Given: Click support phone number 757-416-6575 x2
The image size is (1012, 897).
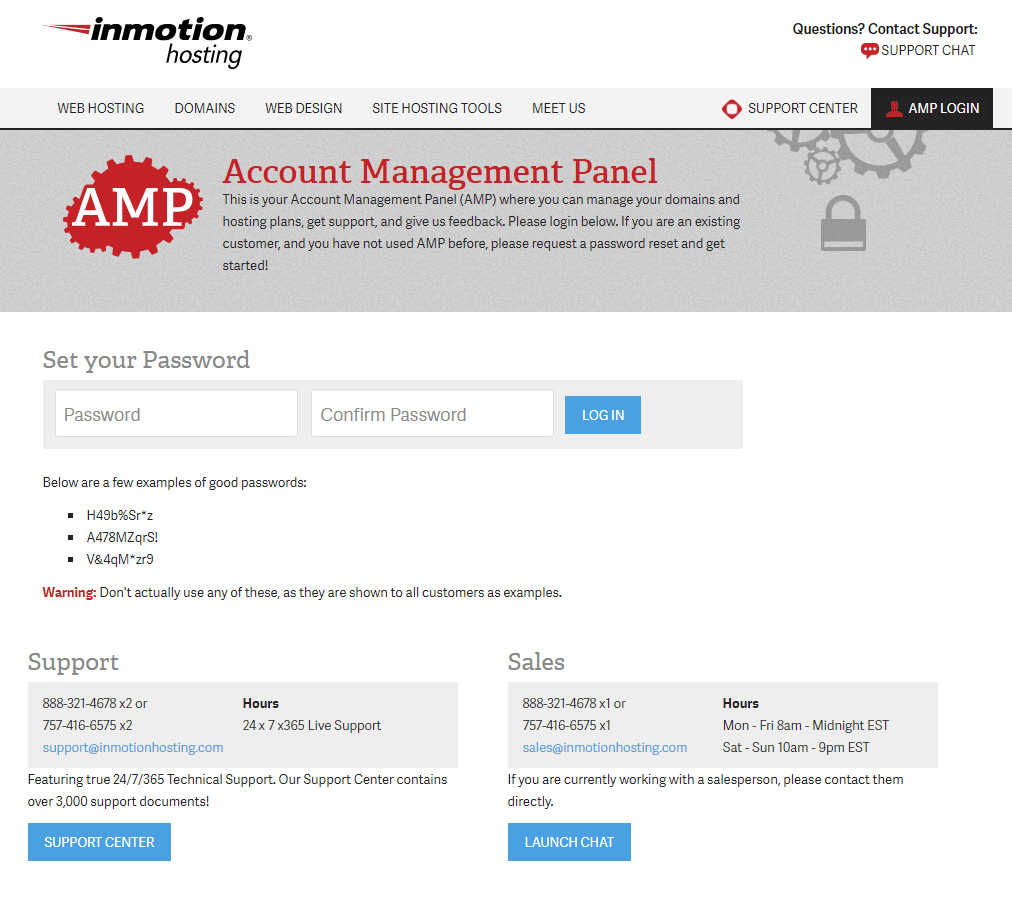Looking at the screenshot, I should pyautogui.click(x=87, y=725).
